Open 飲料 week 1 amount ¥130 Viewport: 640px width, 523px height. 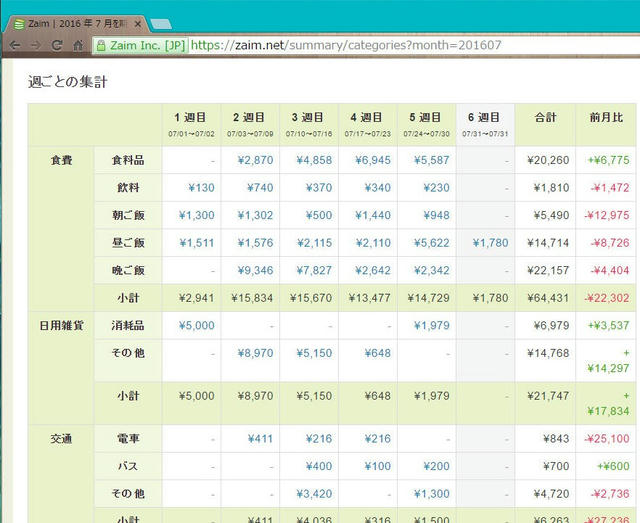[202, 188]
